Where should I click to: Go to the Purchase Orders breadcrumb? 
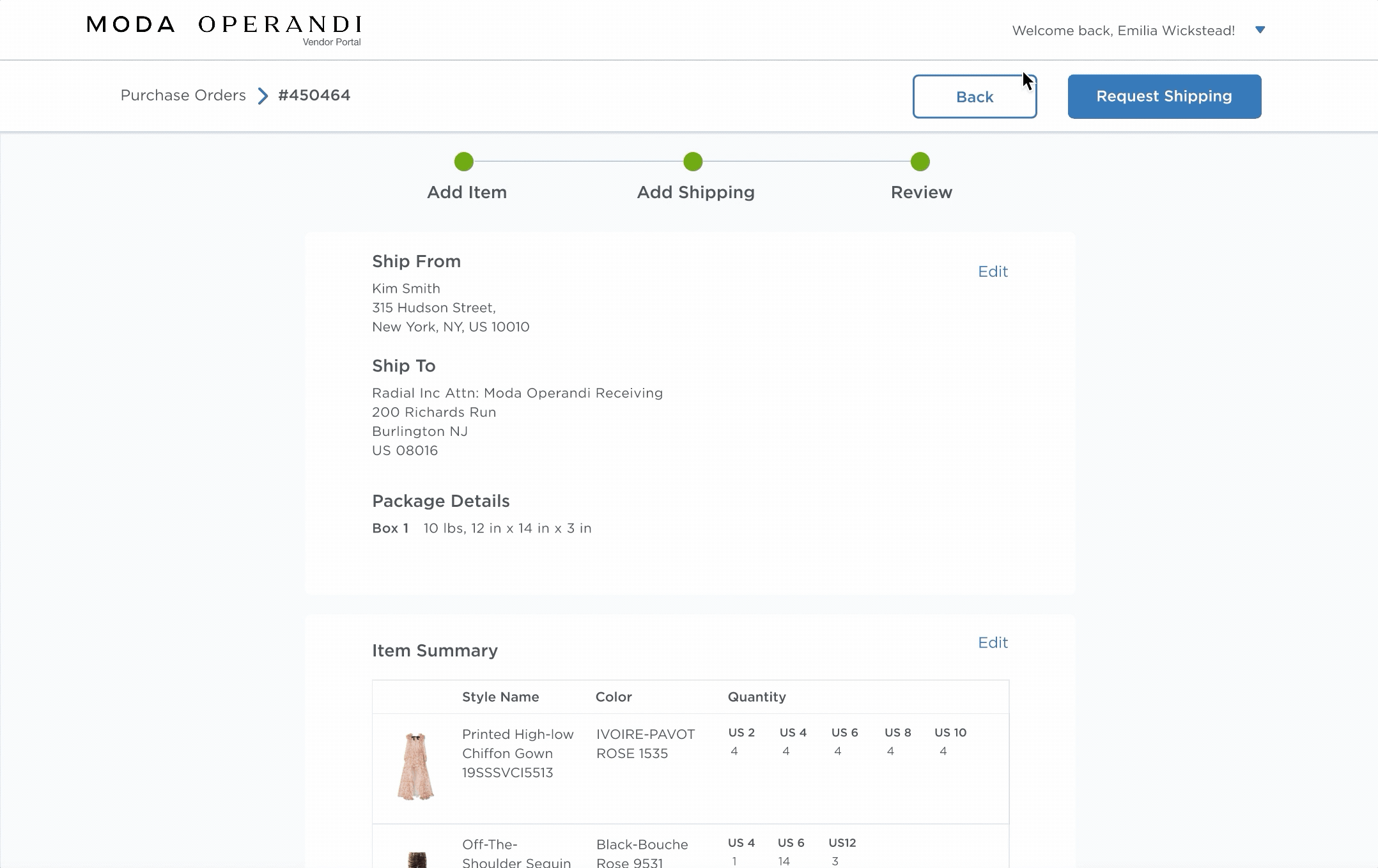pyautogui.click(x=183, y=95)
